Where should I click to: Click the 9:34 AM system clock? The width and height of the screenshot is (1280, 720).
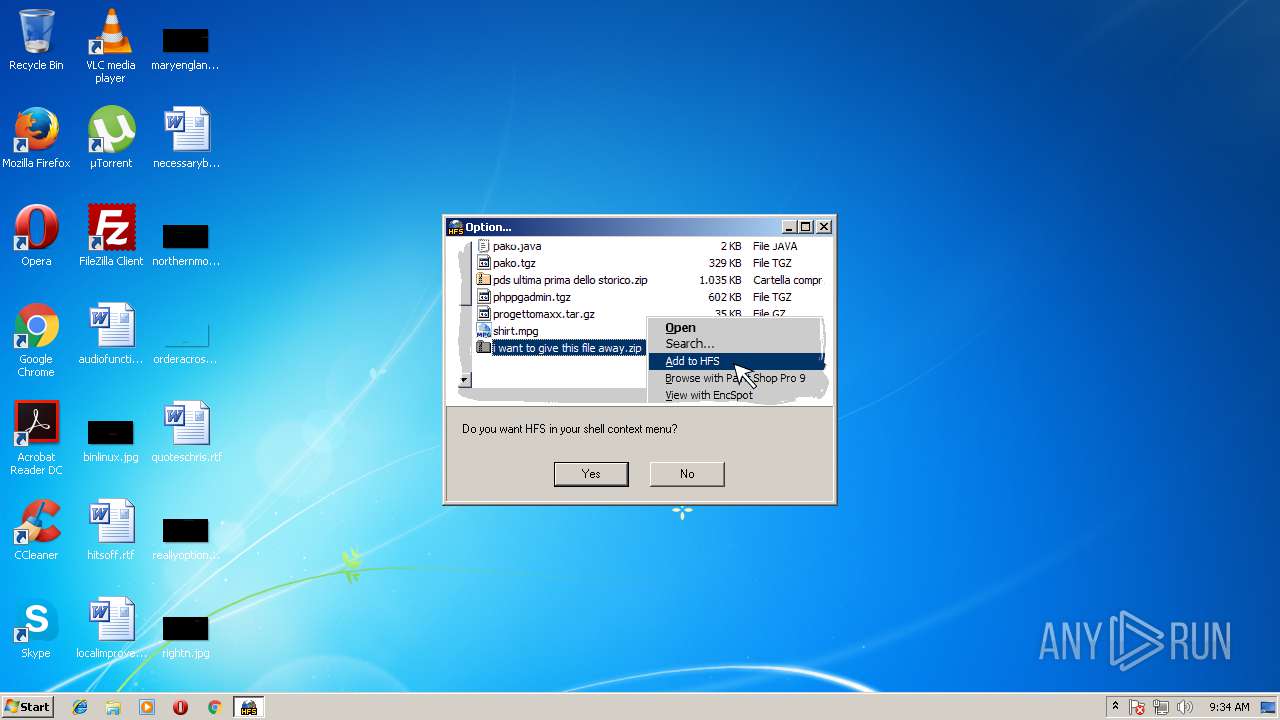(1229, 707)
